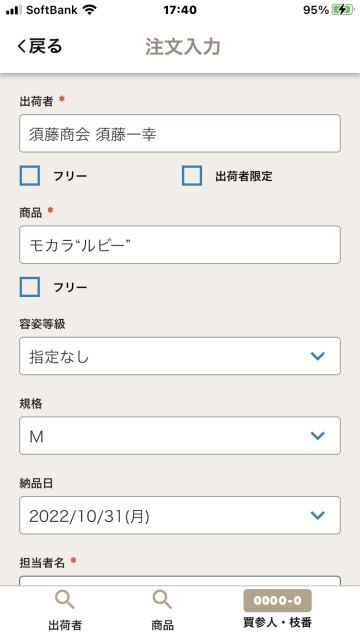Tap the Wi-Fi status icon

coord(89,10)
